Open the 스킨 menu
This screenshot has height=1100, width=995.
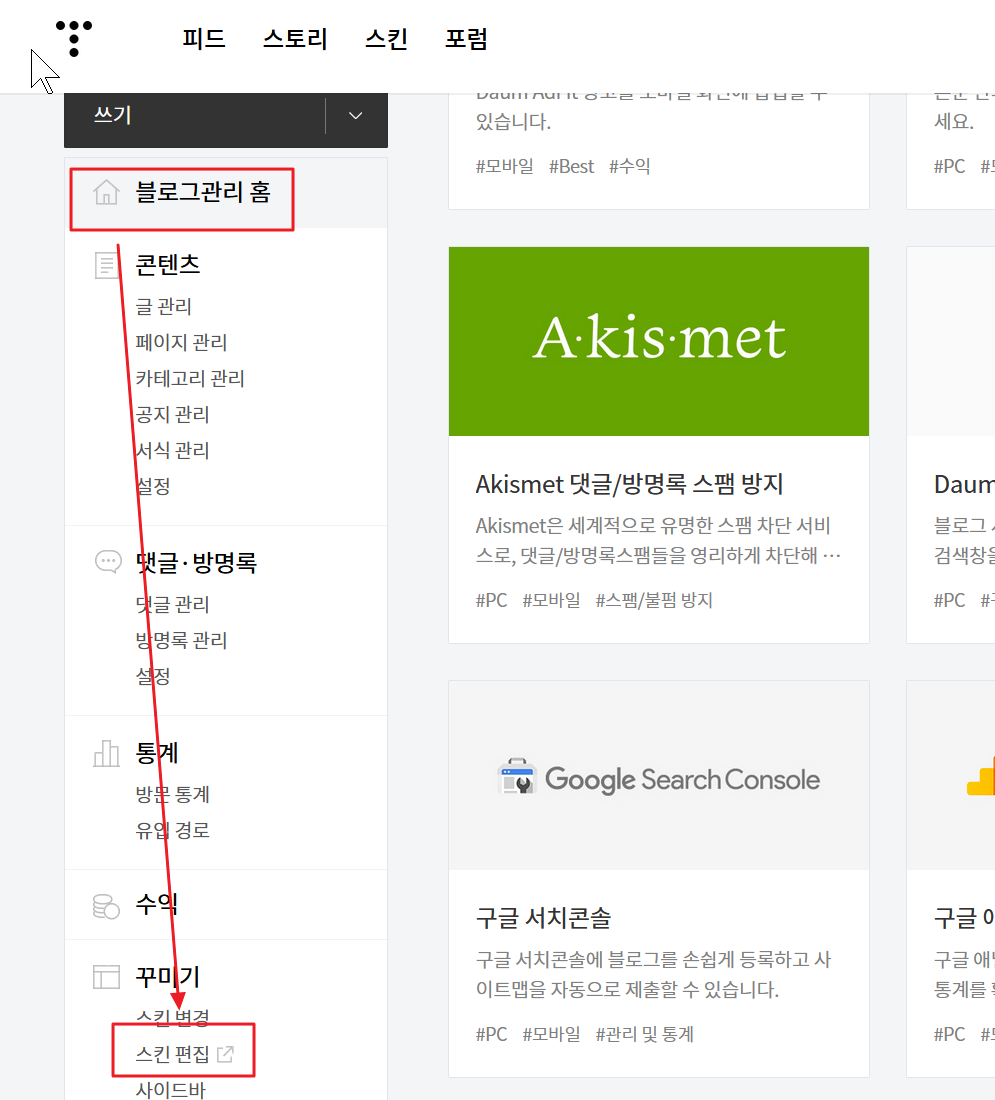tap(386, 39)
